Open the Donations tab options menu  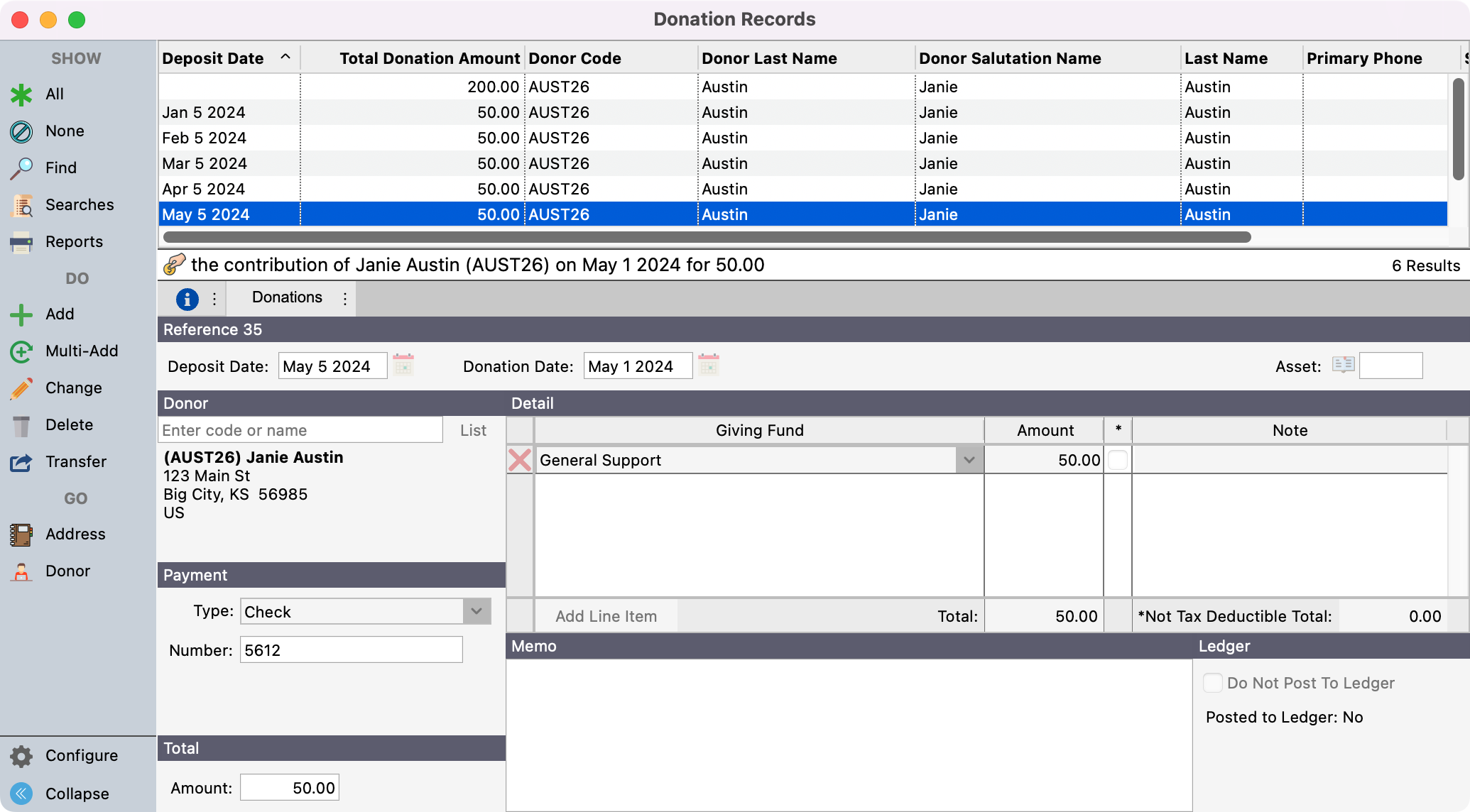(x=345, y=298)
